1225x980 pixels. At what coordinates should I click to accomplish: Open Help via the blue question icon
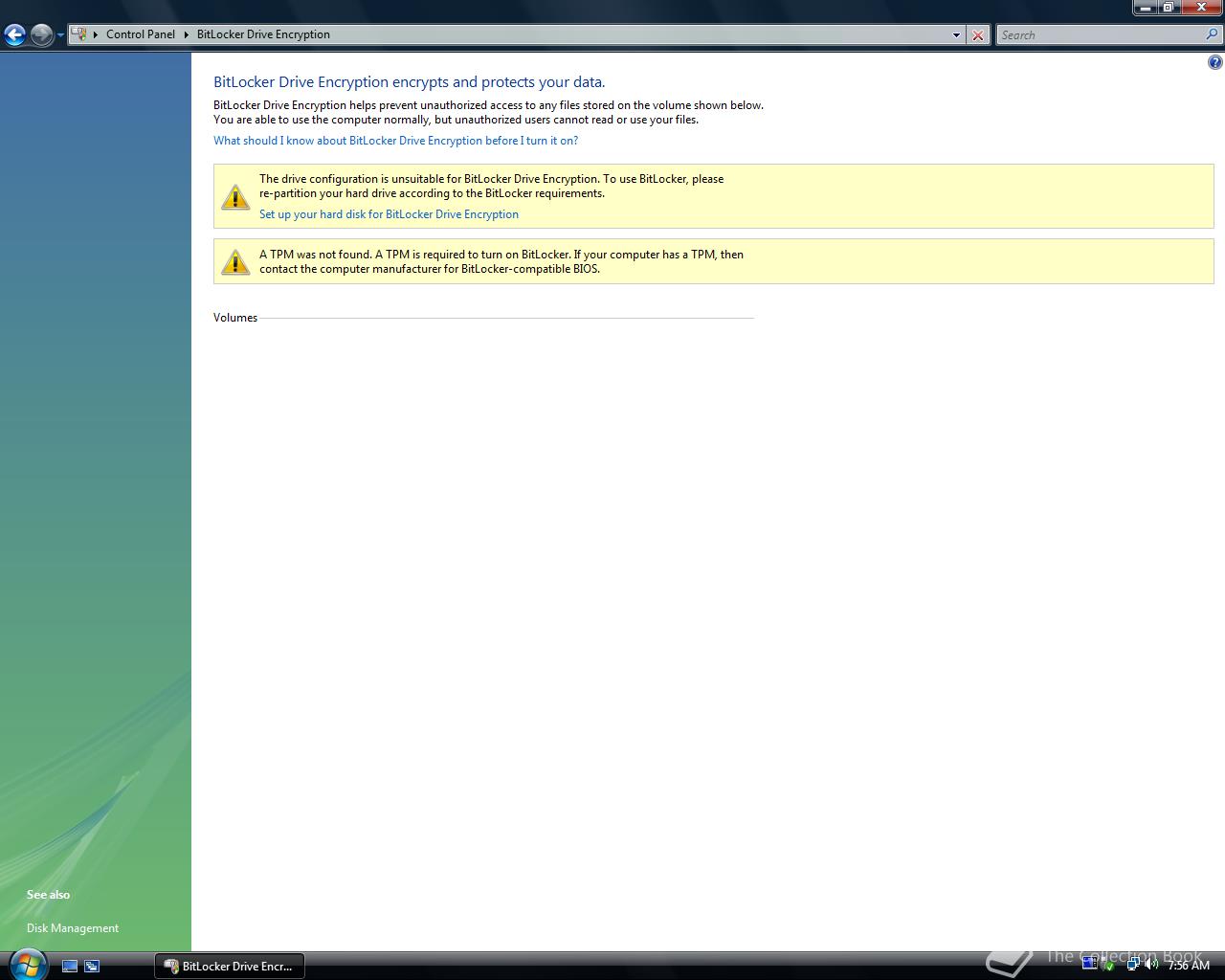pyautogui.click(x=1214, y=63)
